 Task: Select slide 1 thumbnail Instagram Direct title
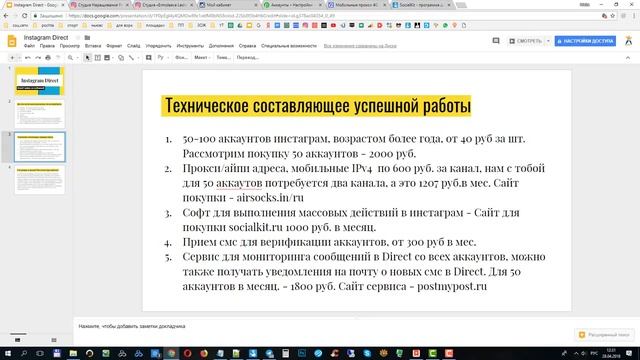[40, 81]
